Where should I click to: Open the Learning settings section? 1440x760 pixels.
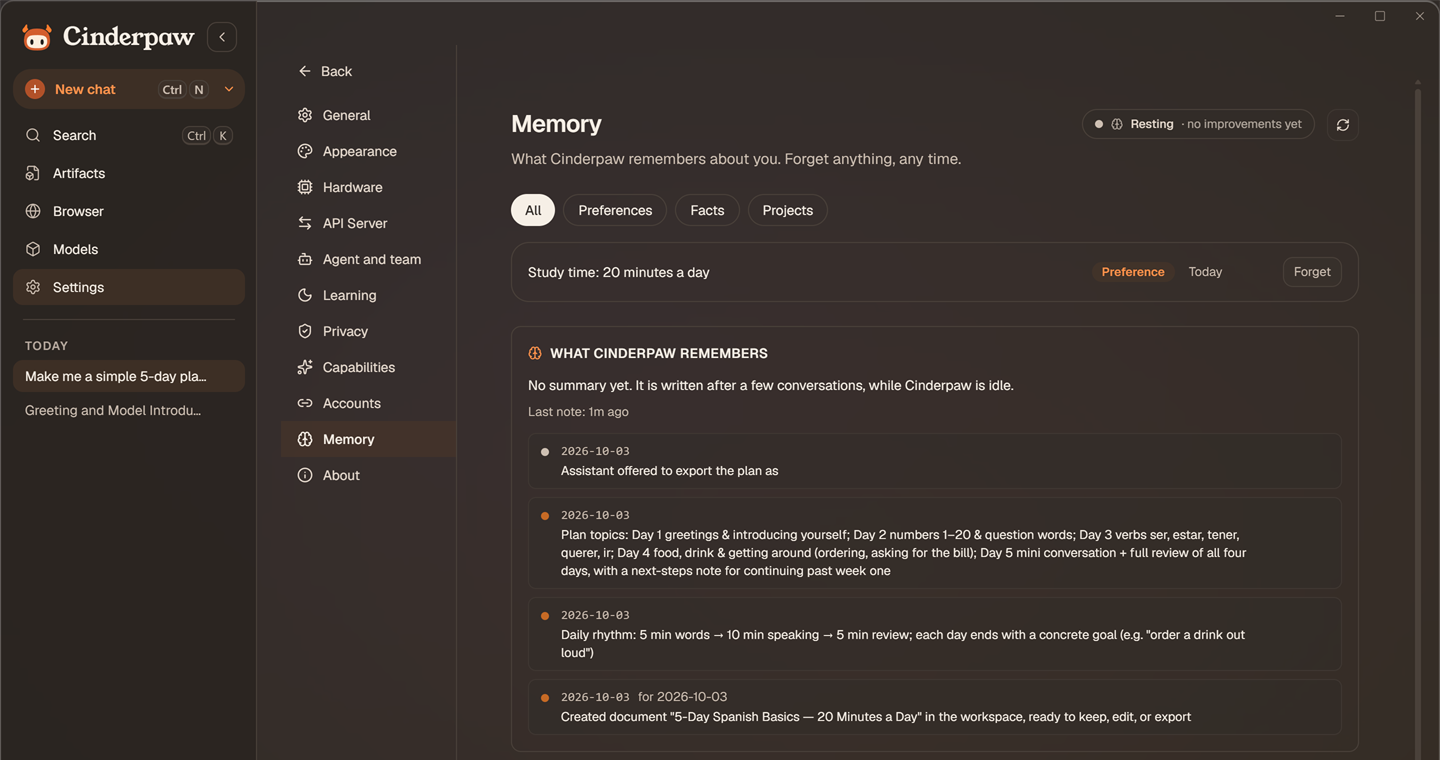(368, 295)
